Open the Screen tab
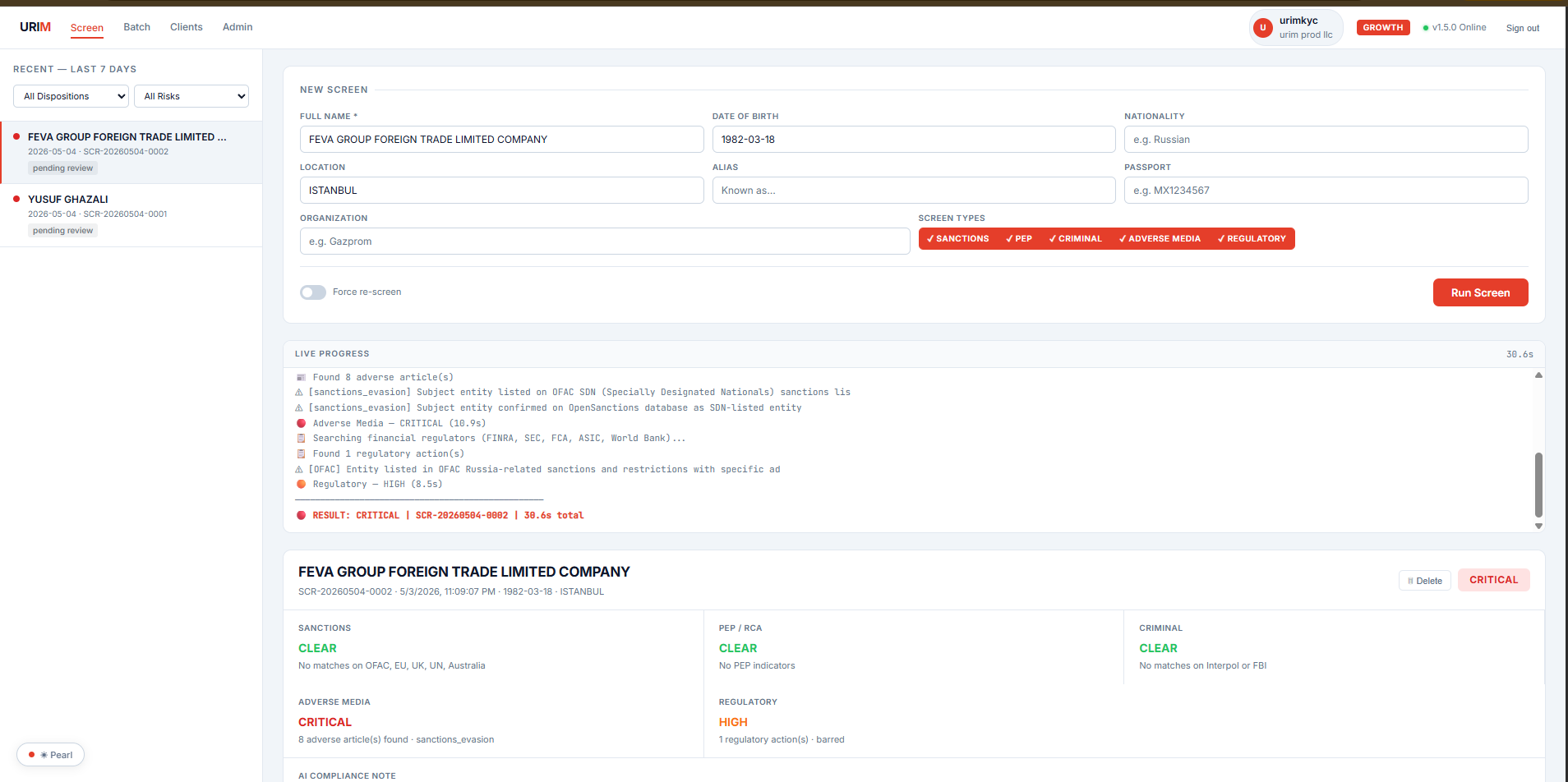The width and height of the screenshot is (1568, 782). tap(87, 28)
